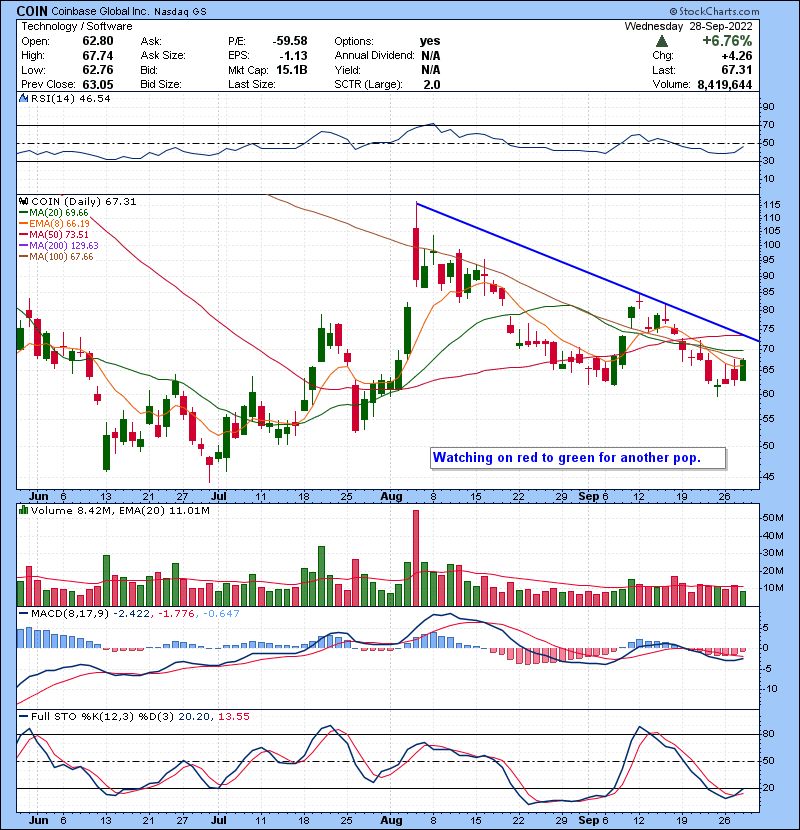Click the purple MA(200) legend line marker
This screenshot has height=830, width=800.
point(23,246)
